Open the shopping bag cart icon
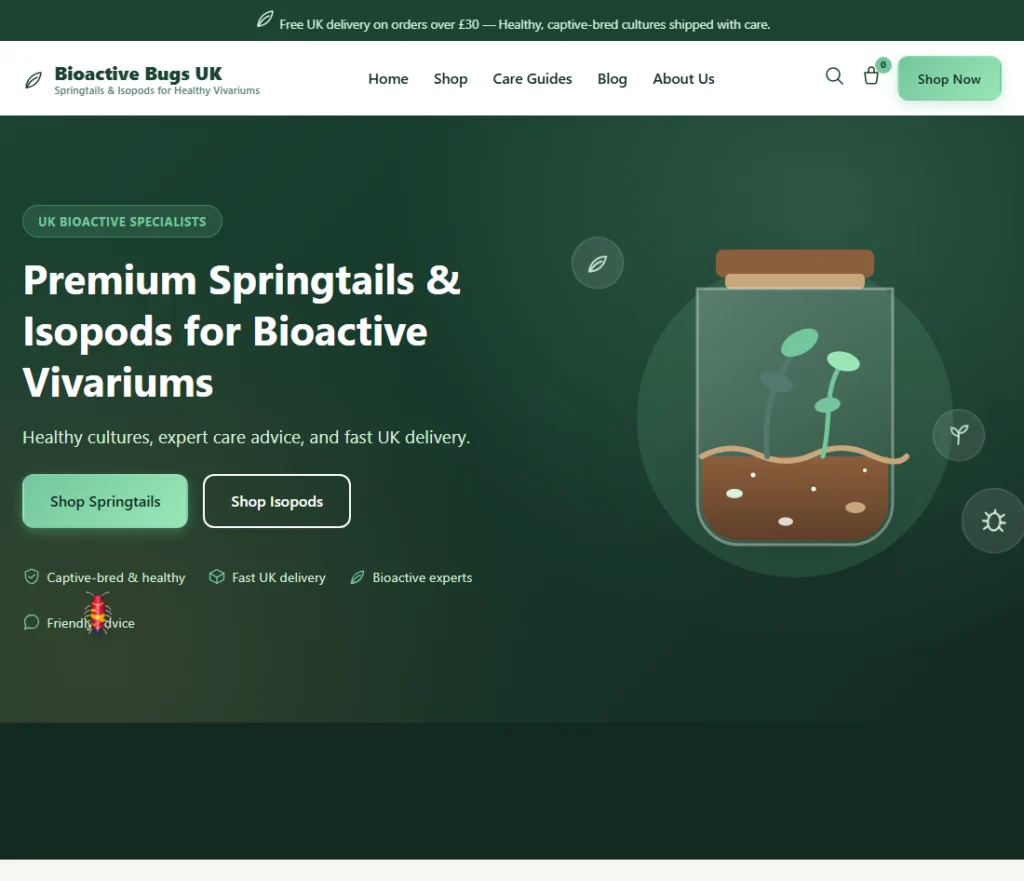The height and width of the screenshot is (881, 1024). point(871,76)
